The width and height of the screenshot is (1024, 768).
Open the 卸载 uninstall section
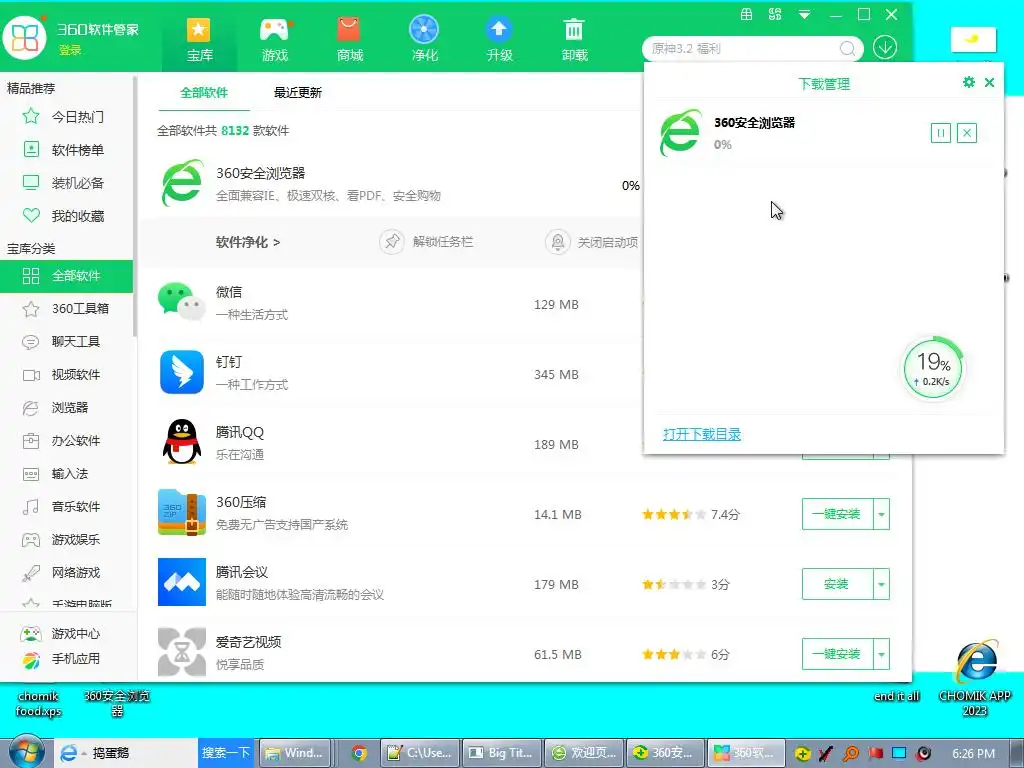[575, 39]
